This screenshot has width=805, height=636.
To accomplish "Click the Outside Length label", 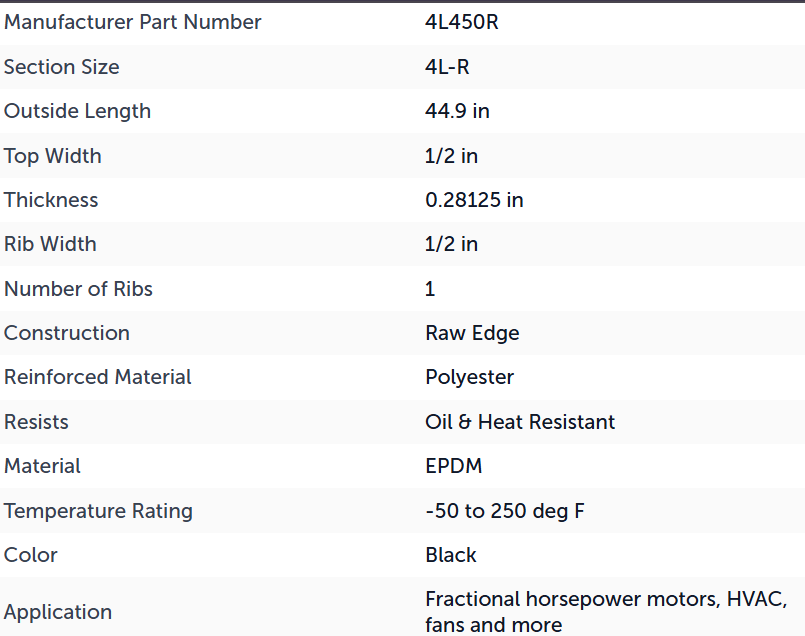I will [x=78, y=111].
